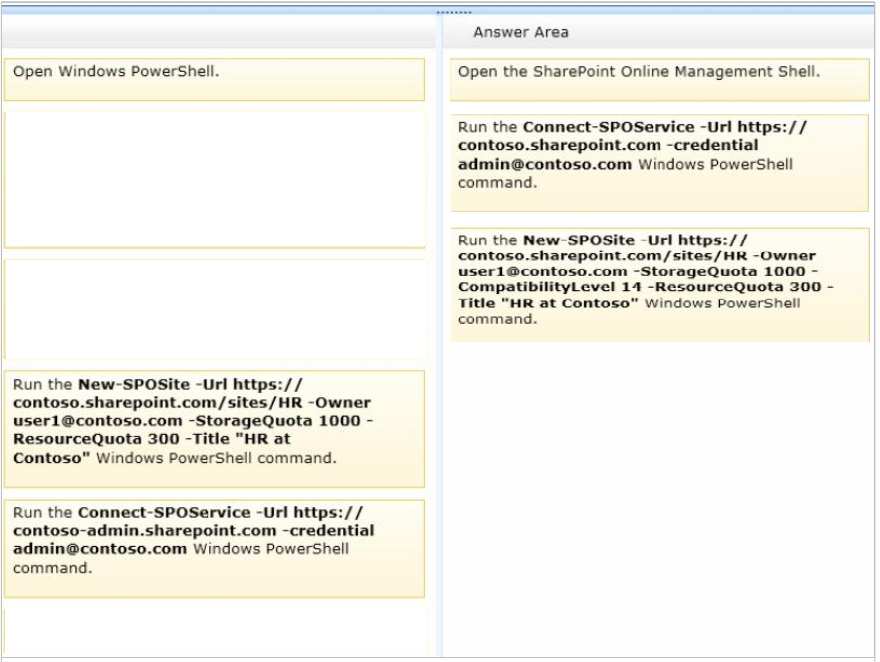Image resolution: width=880 pixels, height=662 pixels.
Task: Click the 'Answer Area' heading
Action: 521,33
